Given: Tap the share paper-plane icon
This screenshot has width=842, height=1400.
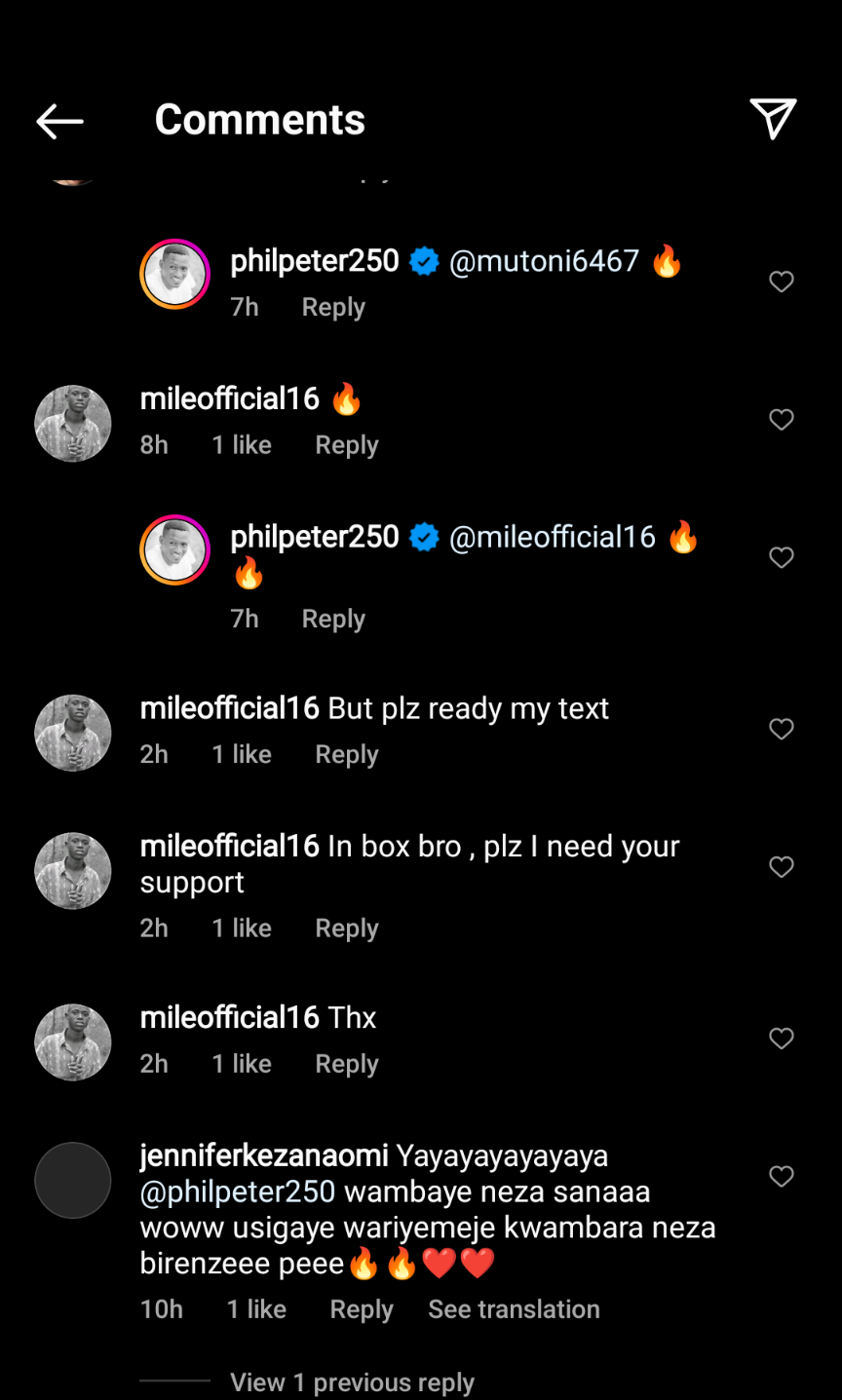Looking at the screenshot, I should (774, 119).
